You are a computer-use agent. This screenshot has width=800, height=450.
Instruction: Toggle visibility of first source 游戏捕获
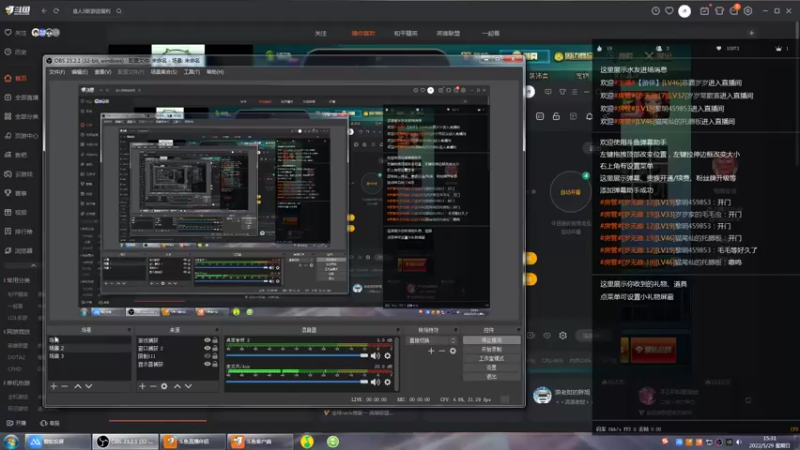pyautogui.click(x=207, y=340)
